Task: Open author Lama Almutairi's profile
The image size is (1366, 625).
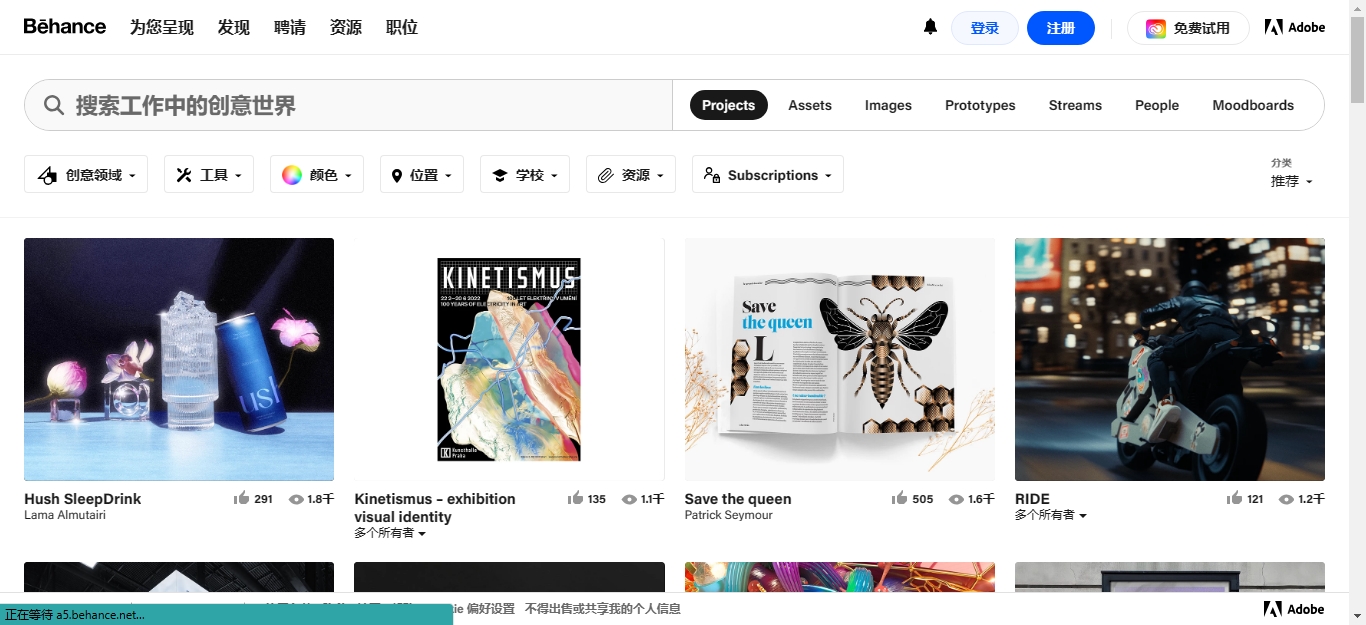Action: (65, 515)
